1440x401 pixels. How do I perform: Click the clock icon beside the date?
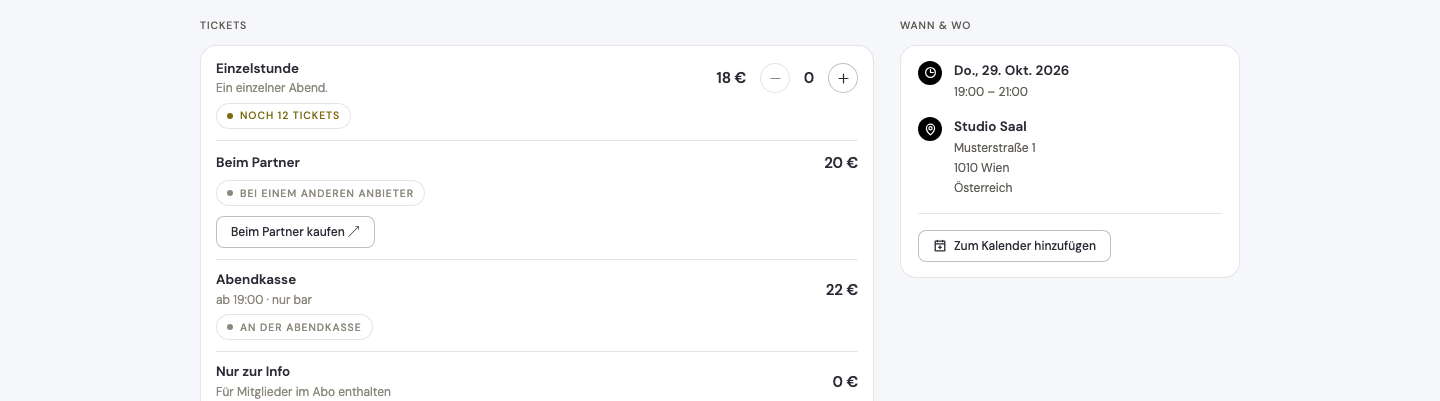tap(930, 73)
